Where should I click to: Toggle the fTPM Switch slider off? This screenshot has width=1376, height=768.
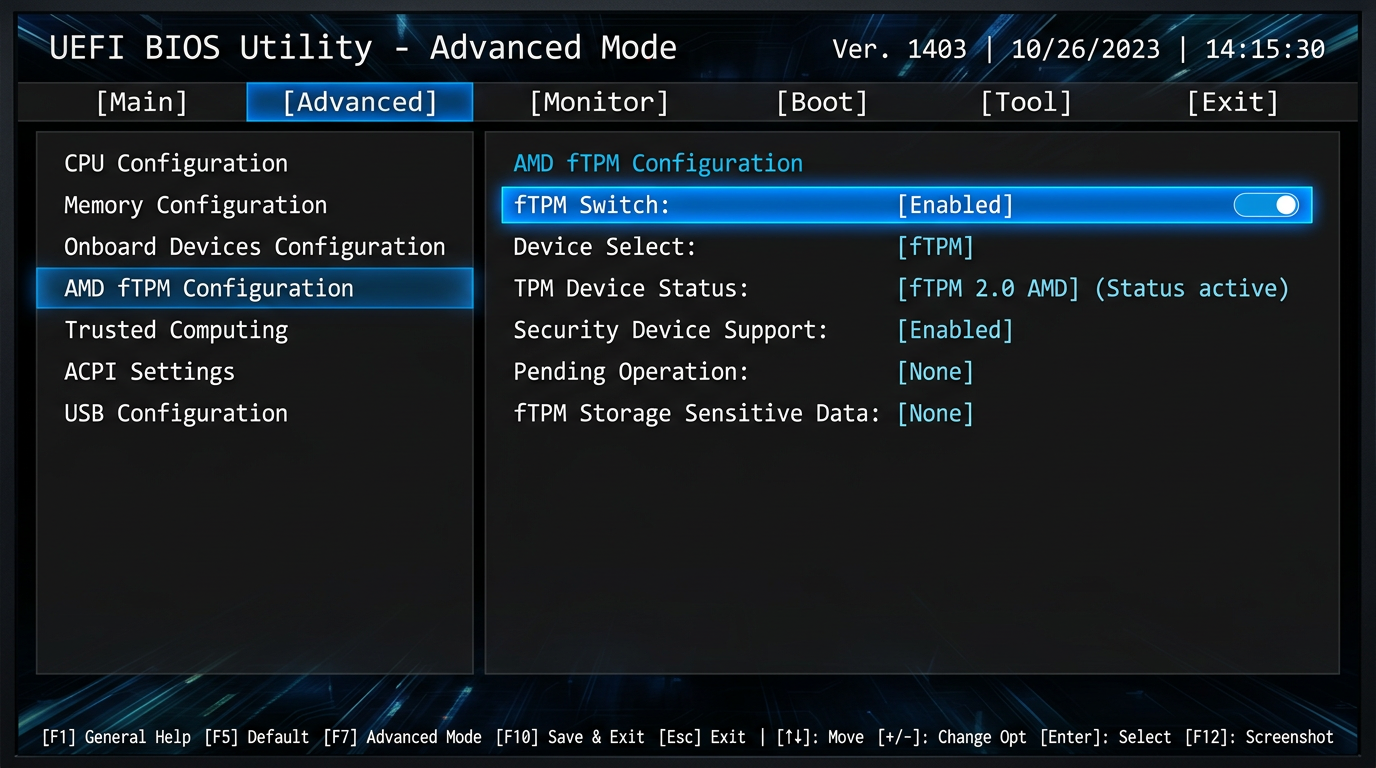(1266, 204)
